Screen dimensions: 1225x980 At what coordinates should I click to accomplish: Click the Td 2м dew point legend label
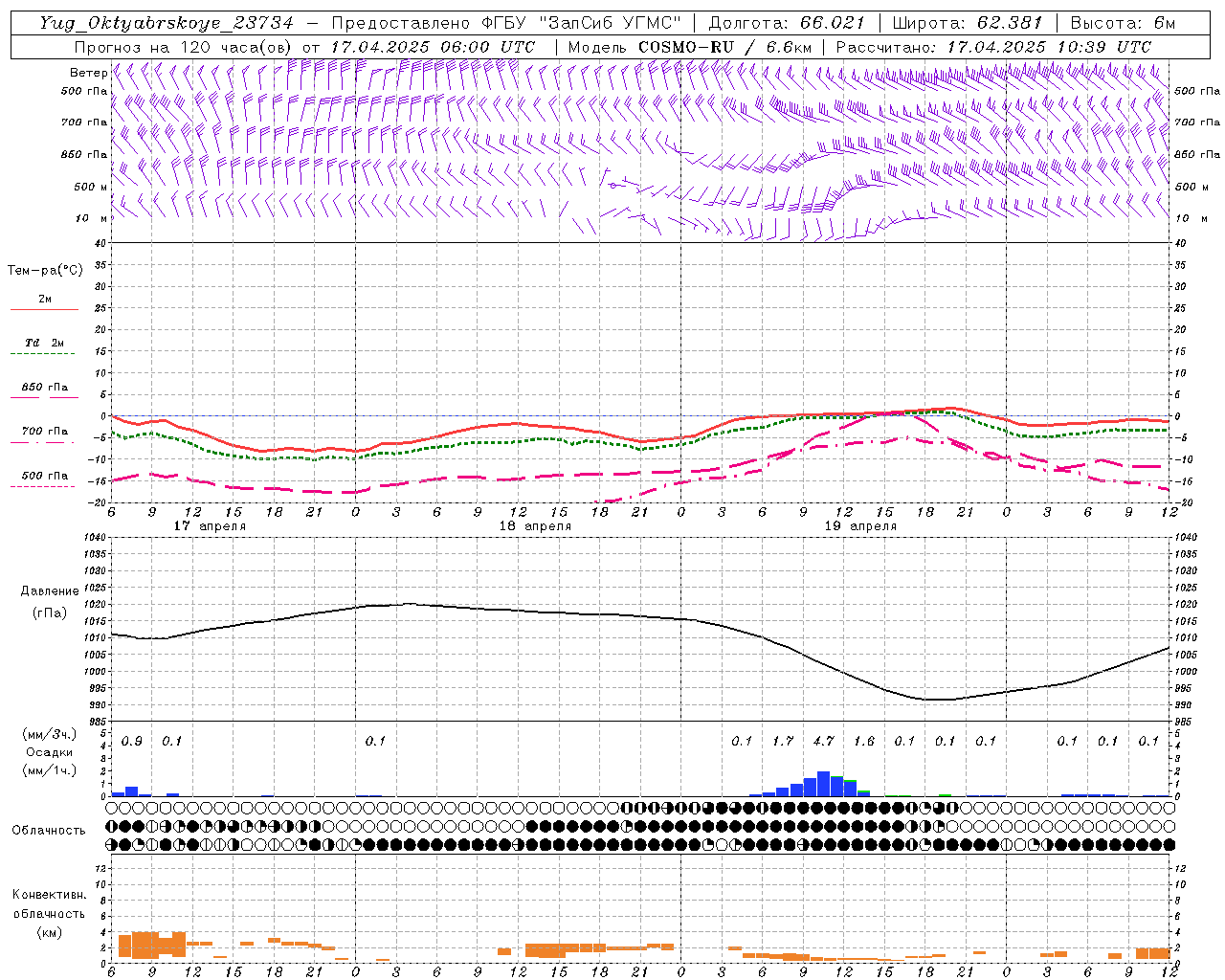(44, 343)
